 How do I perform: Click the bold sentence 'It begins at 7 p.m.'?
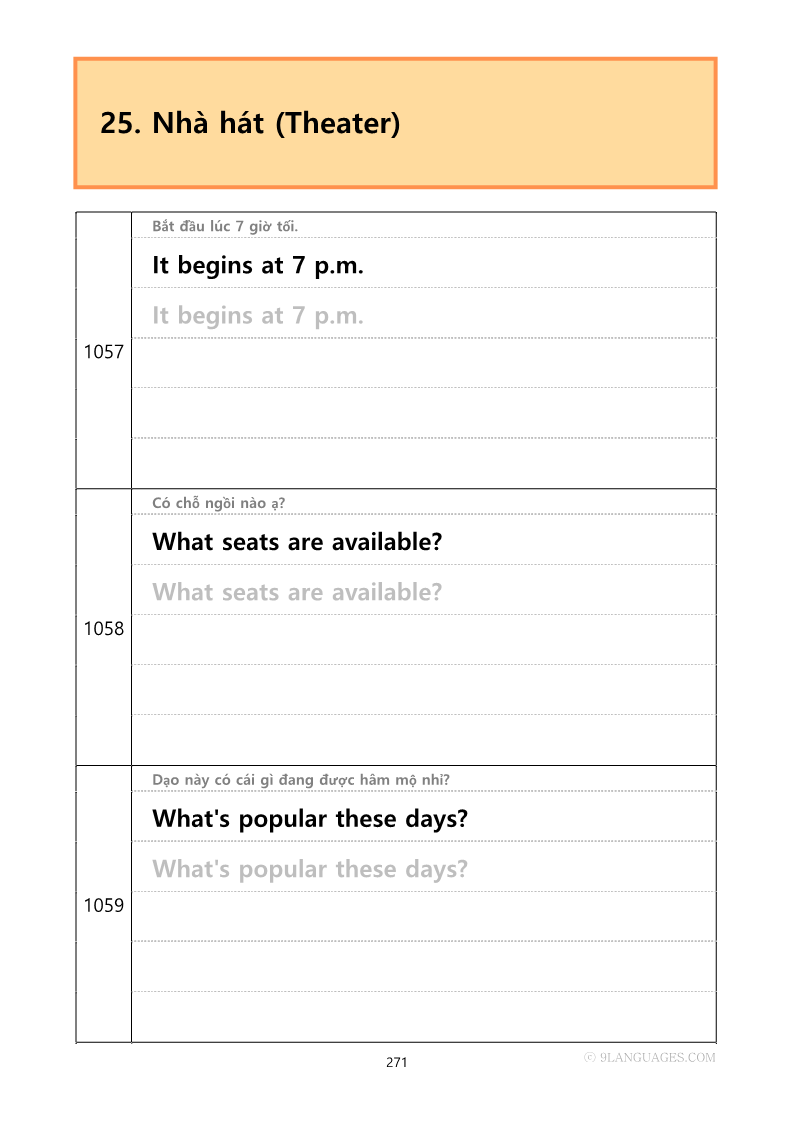tap(258, 266)
